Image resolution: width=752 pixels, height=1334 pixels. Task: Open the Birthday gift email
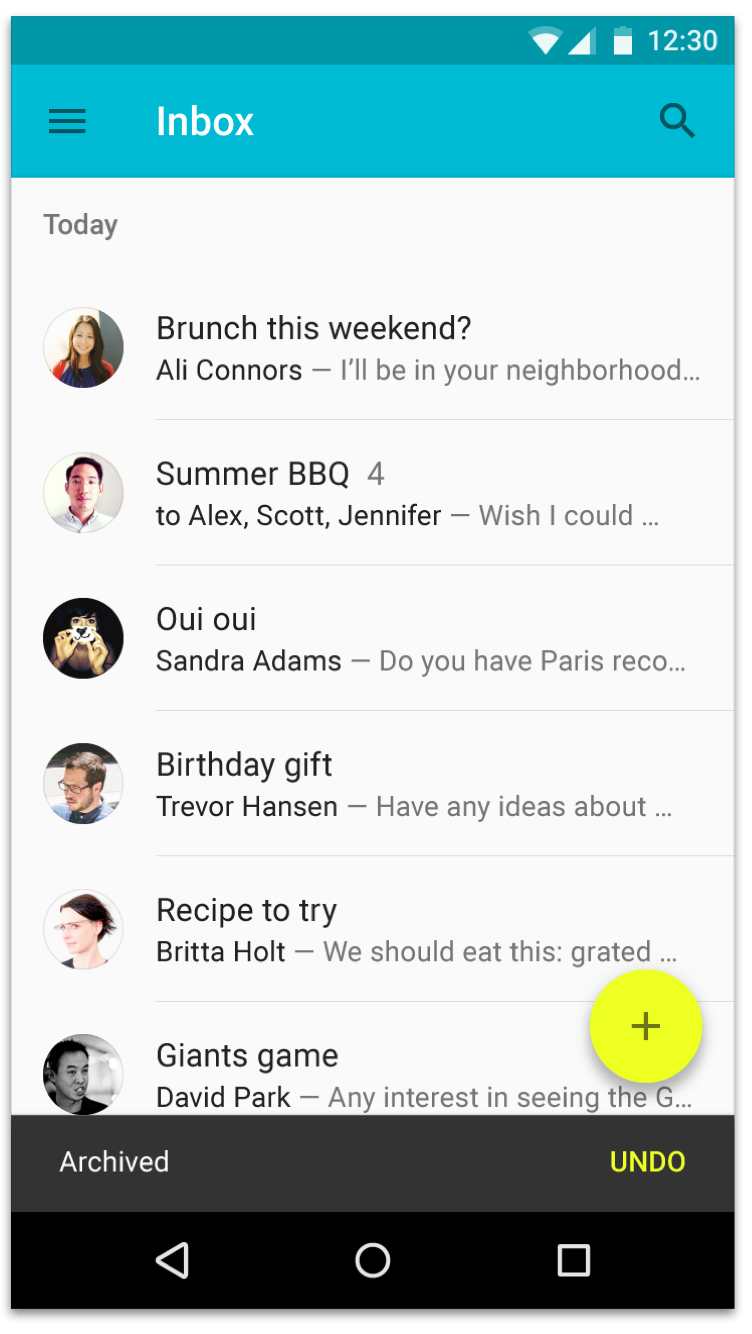coord(430,785)
